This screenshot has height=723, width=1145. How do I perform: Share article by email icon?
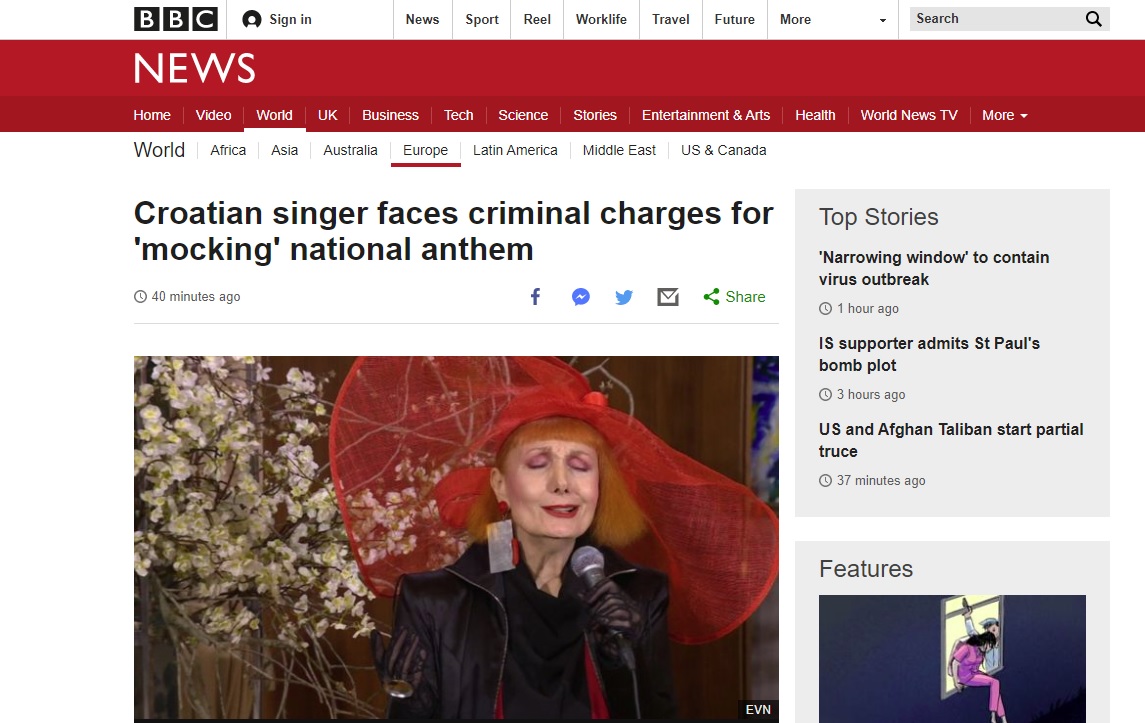[668, 297]
